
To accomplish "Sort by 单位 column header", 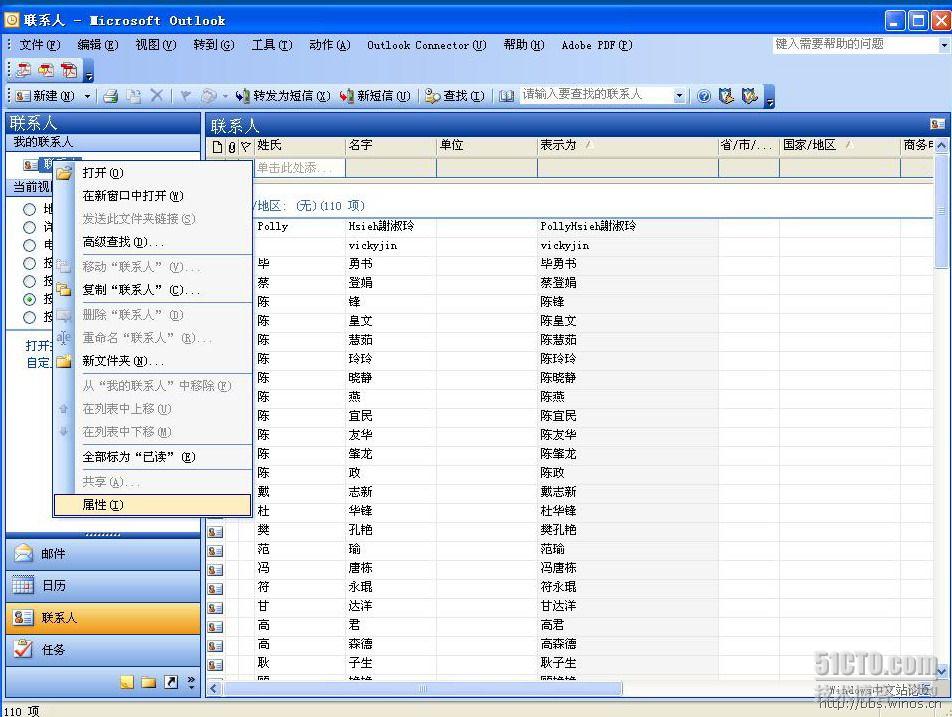I will [x=487, y=145].
